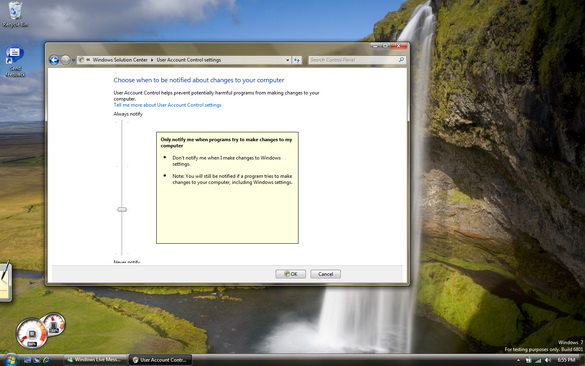Click the taskbar clock showing 6:55 PM

click(x=566, y=360)
